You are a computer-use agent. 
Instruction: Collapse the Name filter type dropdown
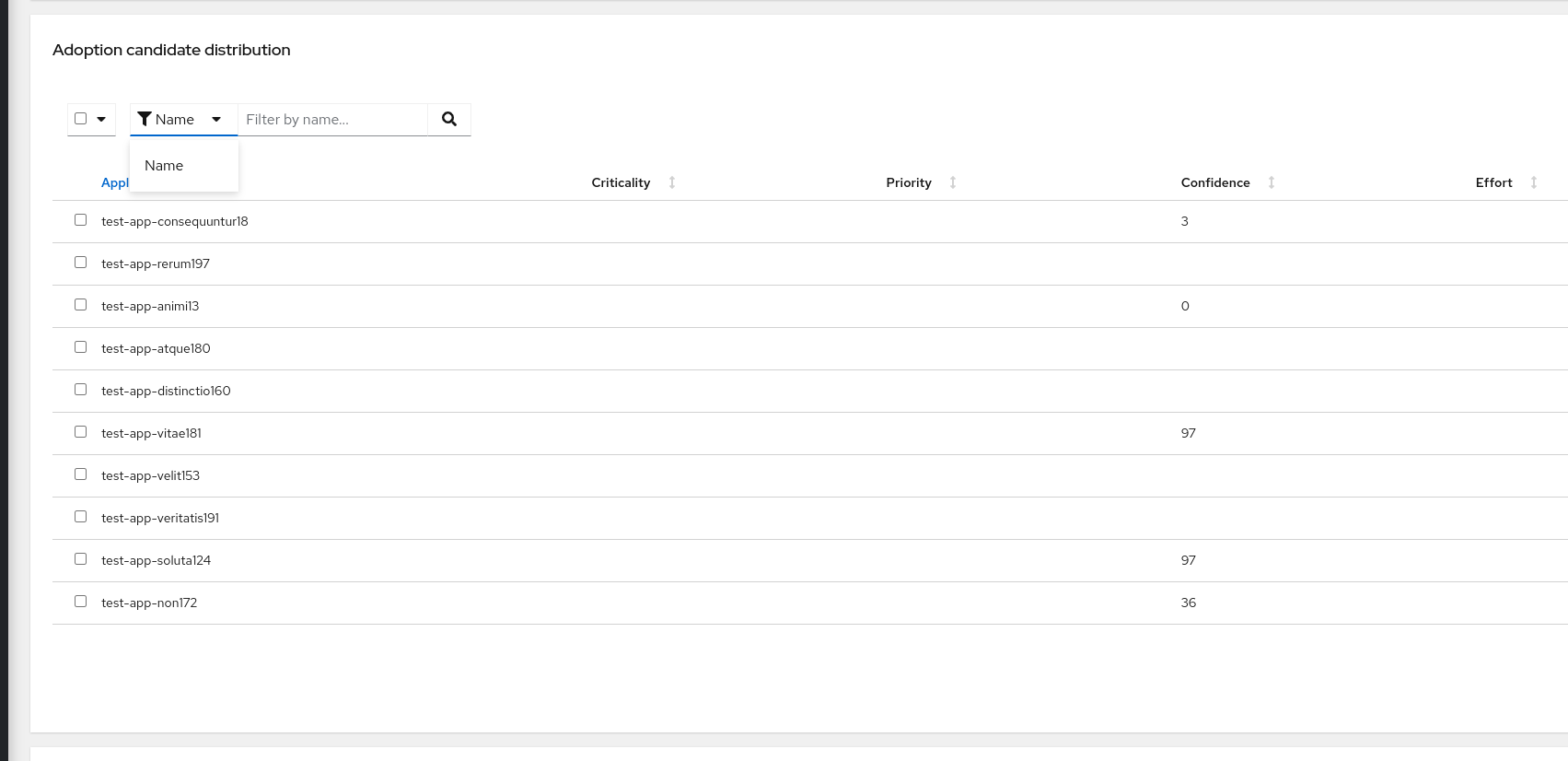[184, 119]
